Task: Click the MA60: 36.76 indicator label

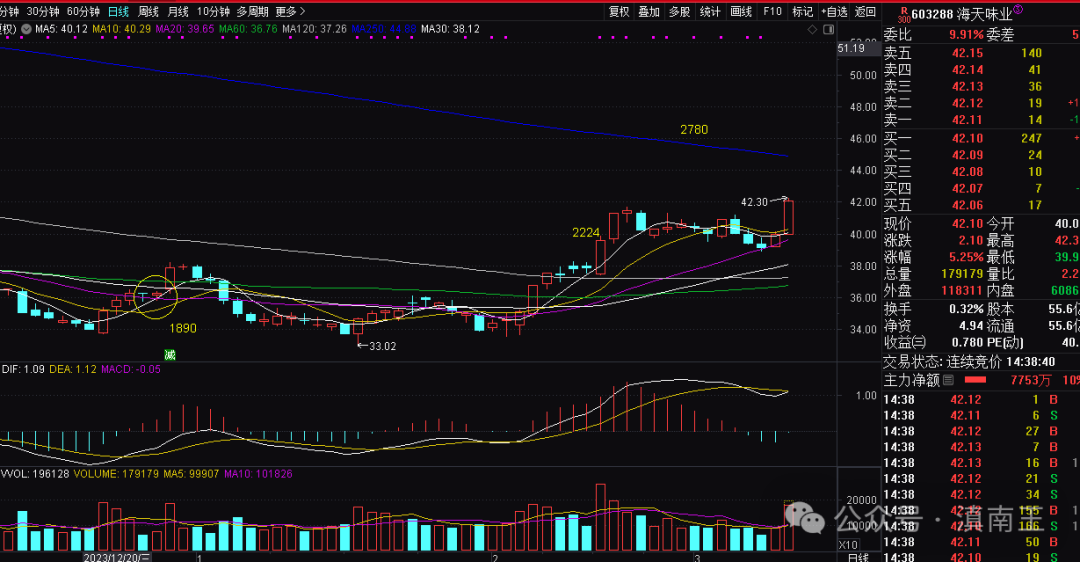Action: pyautogui.click(x=248, y=29)
